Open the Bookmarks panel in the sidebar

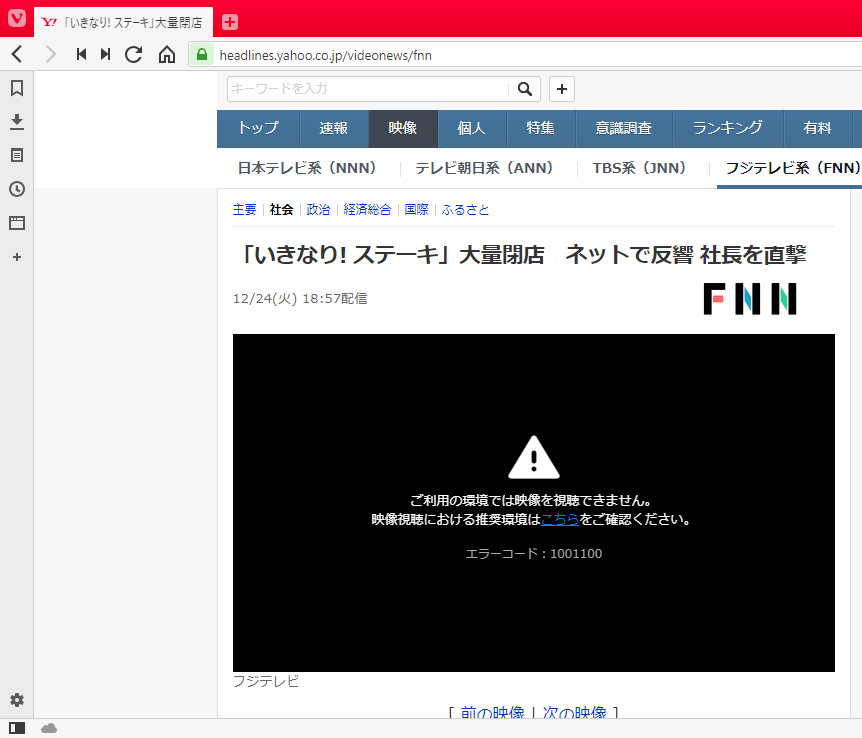coord(15,88)
